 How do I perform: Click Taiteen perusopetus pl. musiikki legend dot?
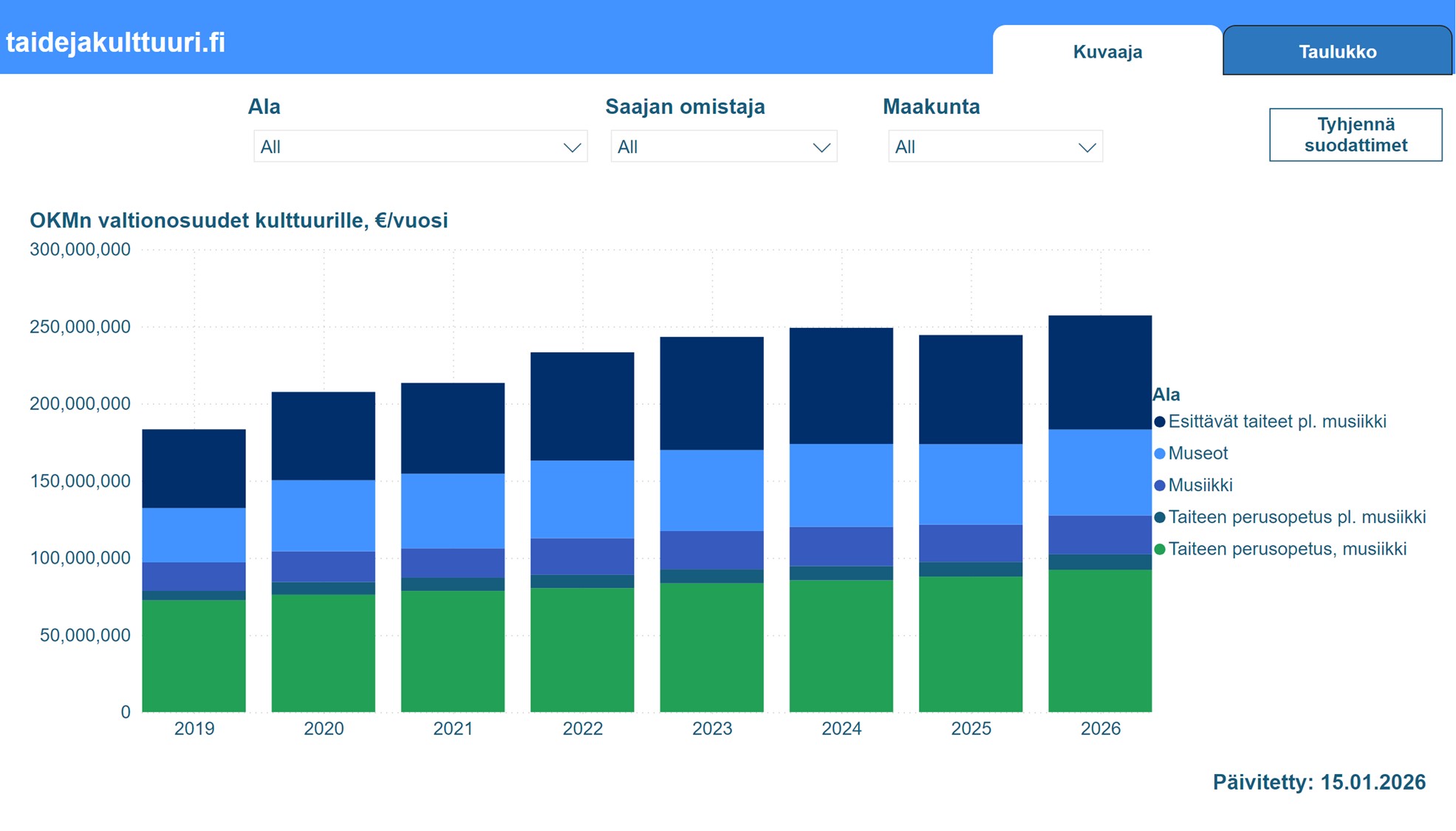[1160, 517]
